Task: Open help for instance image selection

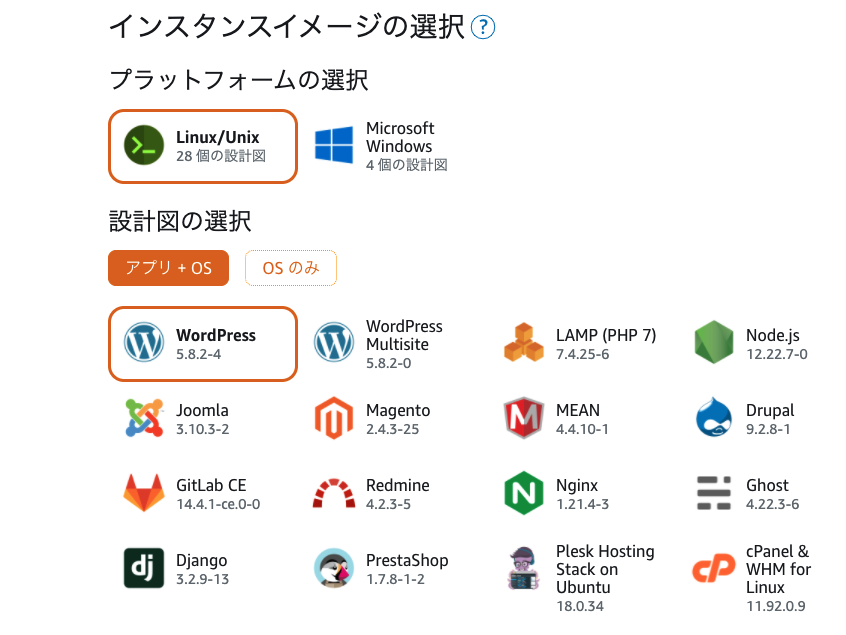Action: pyautogui.click(x=483, y=27)
